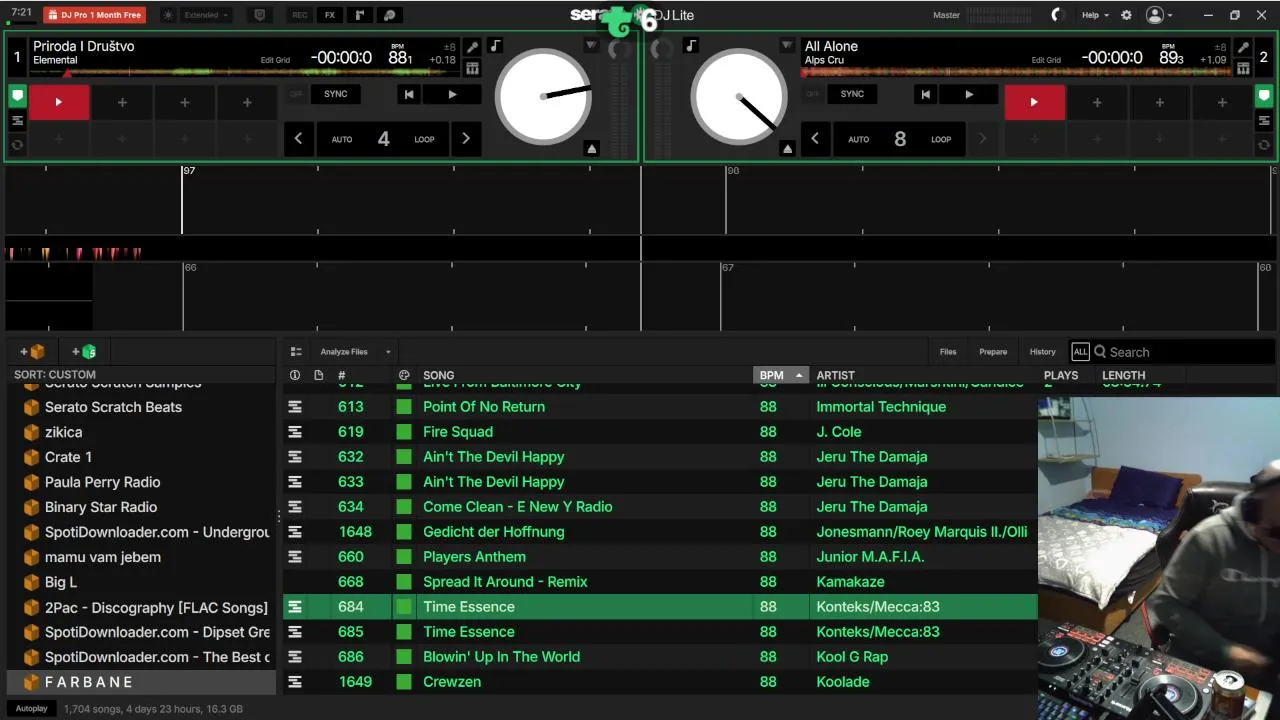Viewport: 1280px width, 720px height.
Task: Toggle the library view mode icon
Action: coord(296,352)
